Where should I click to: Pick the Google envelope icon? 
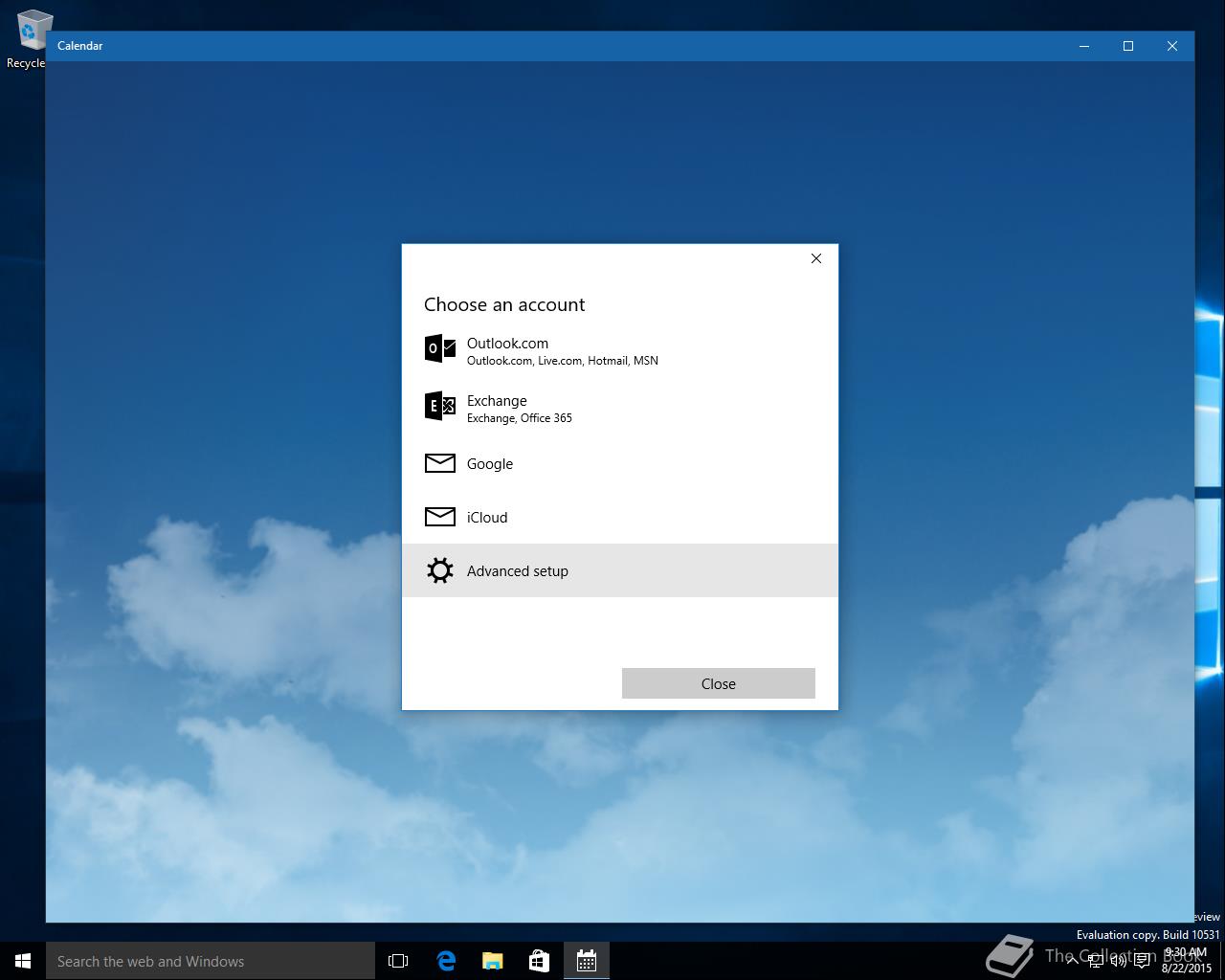pyautogui.click(x=440, y=463)
